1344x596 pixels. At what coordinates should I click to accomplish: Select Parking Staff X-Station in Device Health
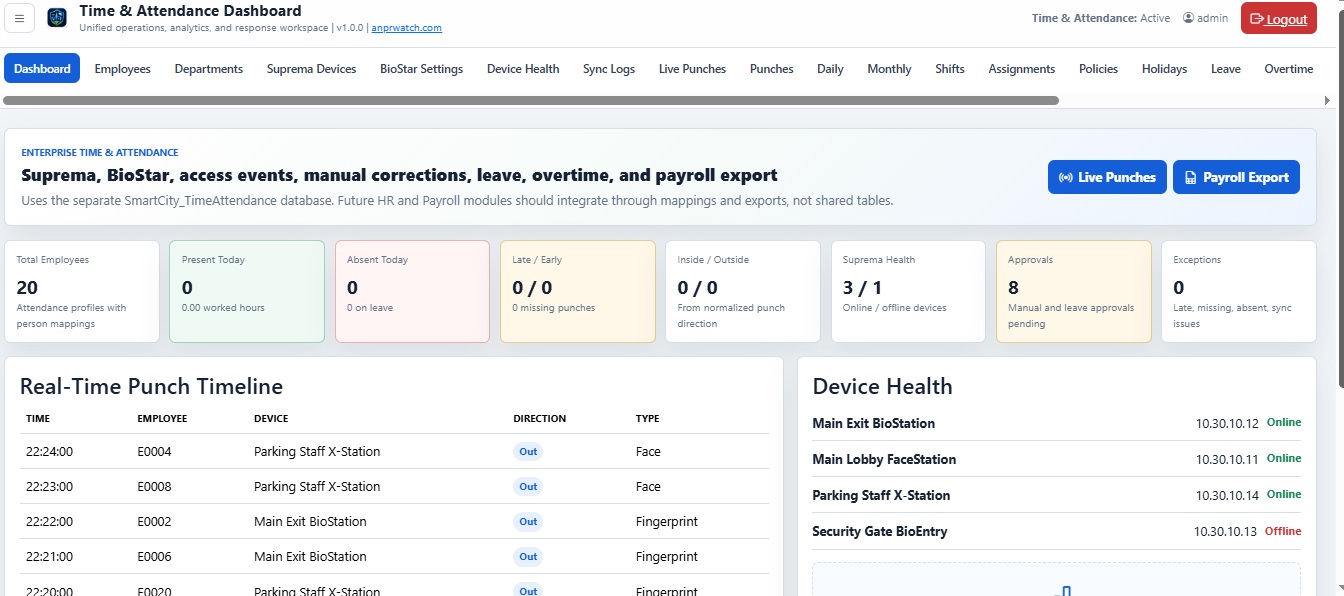[1057, 495]
